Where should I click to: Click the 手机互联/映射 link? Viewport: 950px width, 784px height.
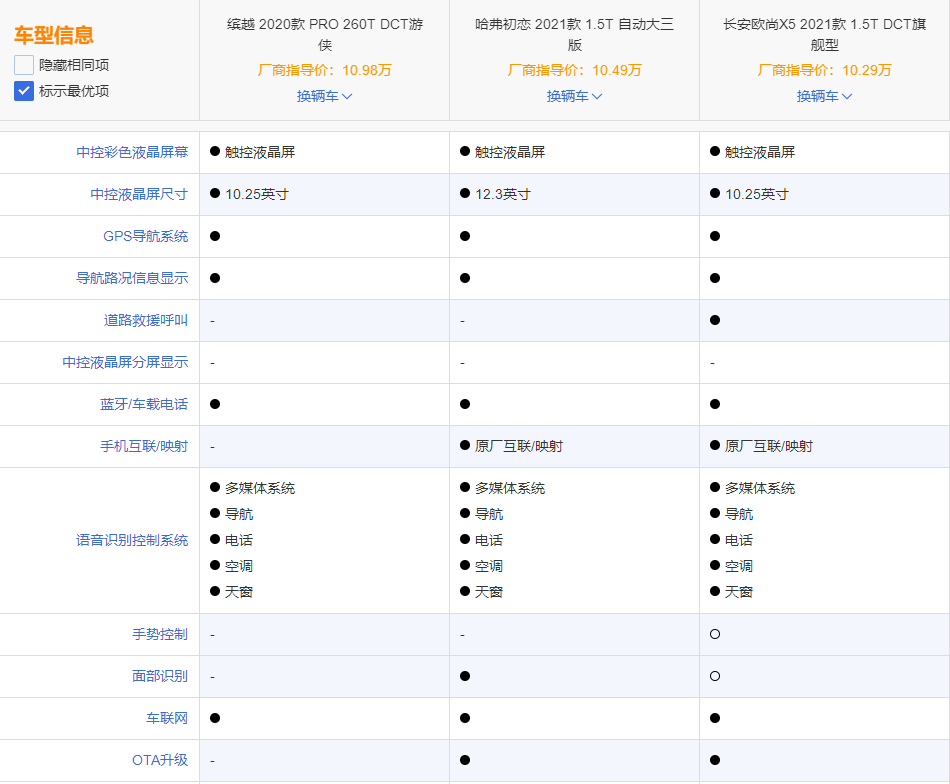144,447
